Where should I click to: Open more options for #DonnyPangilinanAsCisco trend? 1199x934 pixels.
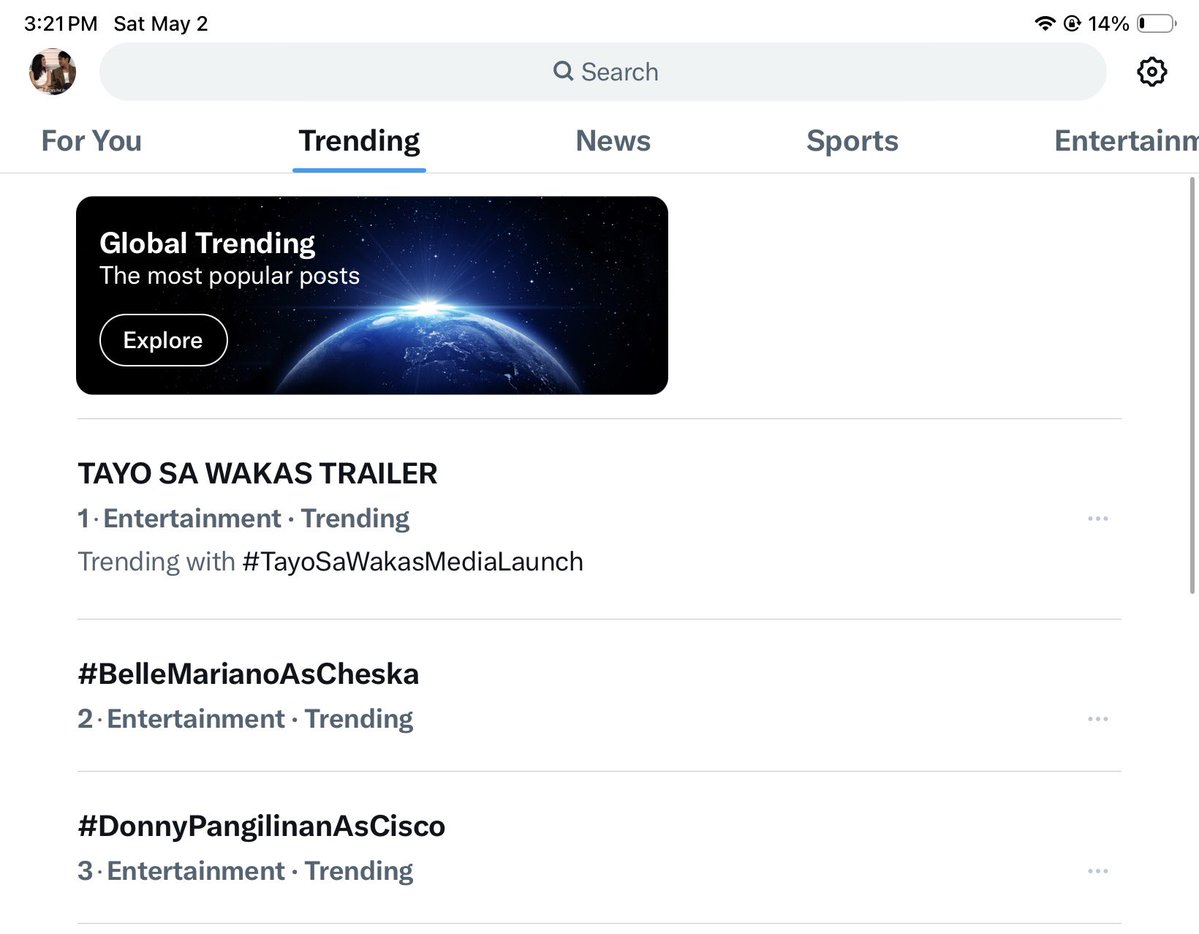pyautogui.click(x=1098, y=871)
